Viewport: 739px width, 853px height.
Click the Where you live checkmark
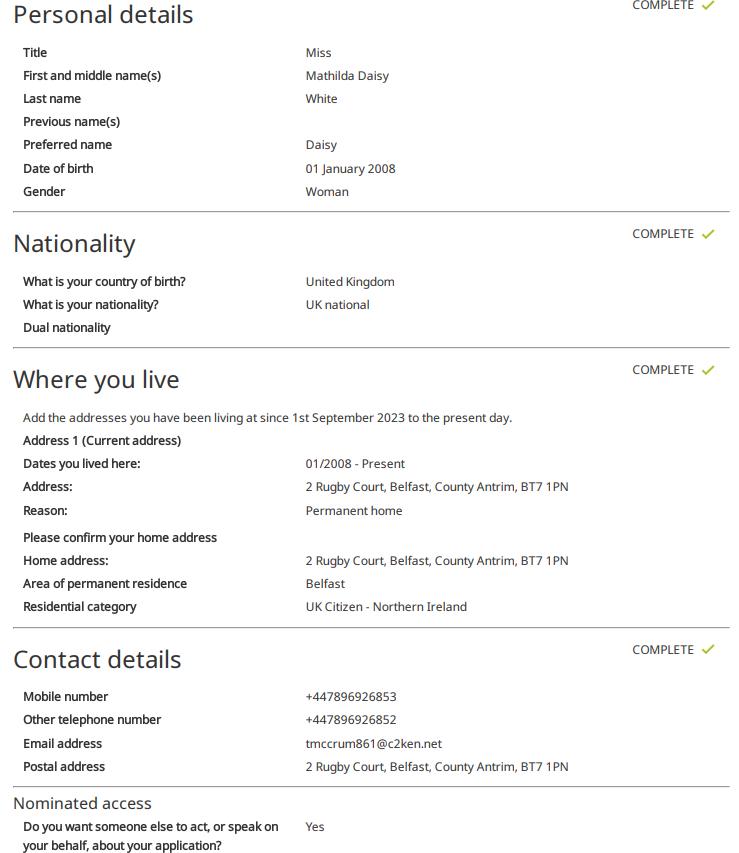707,370
